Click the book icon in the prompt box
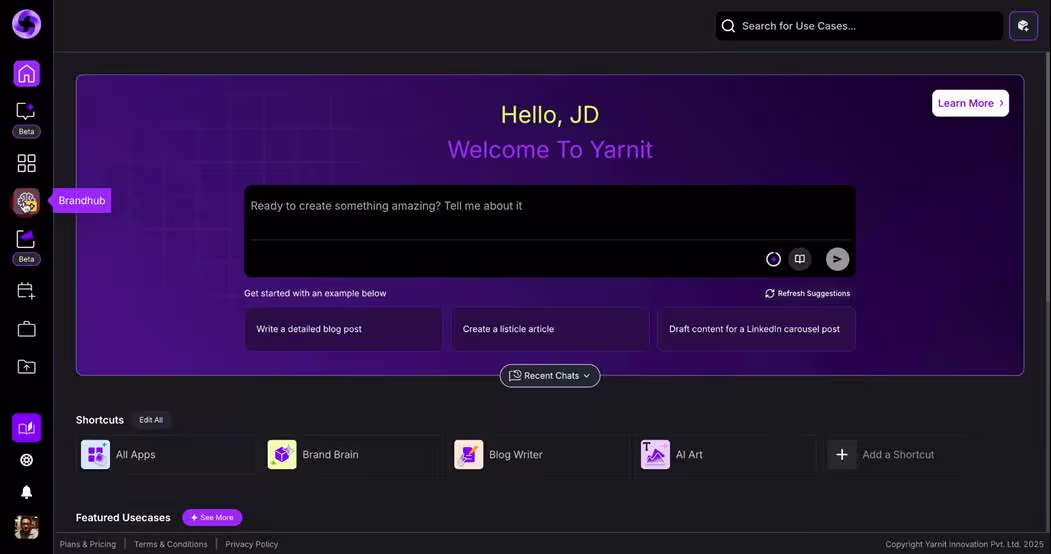The image size is (1051, 554). click(800, 259)
